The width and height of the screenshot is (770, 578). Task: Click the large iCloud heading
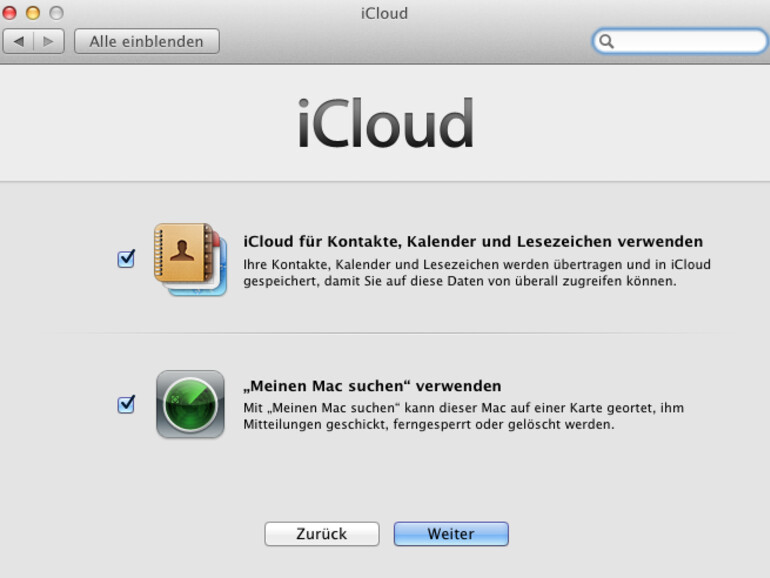[x=385, y=125]
